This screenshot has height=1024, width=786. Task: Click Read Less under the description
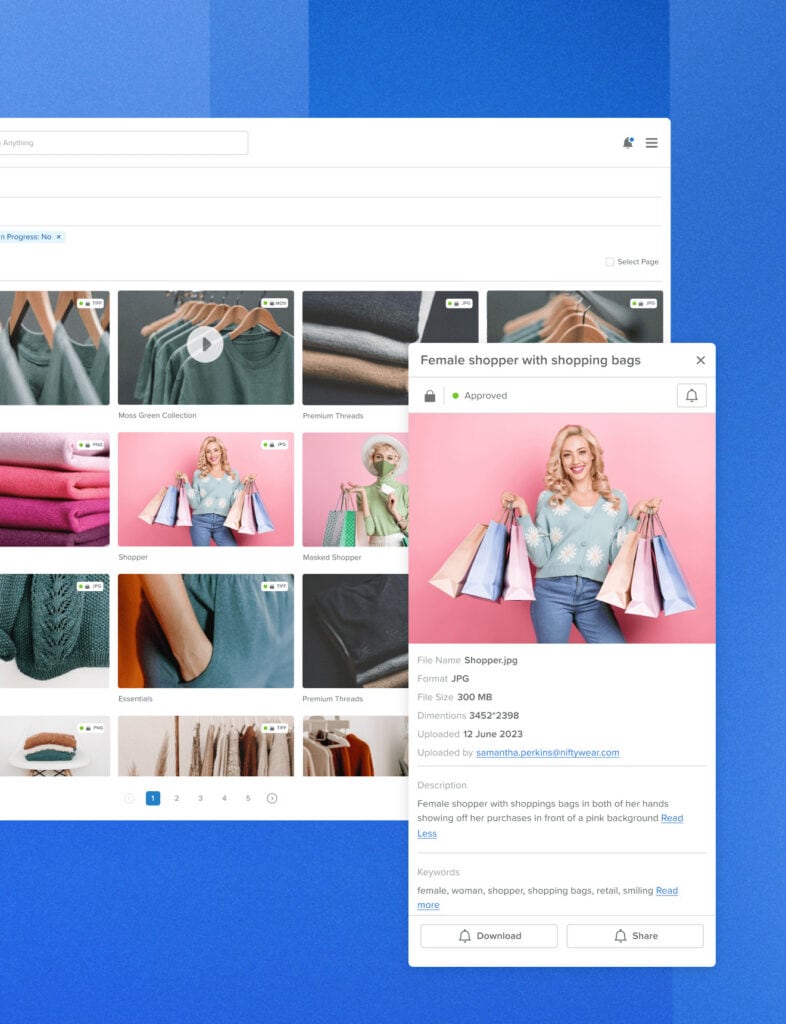point(427,833)
